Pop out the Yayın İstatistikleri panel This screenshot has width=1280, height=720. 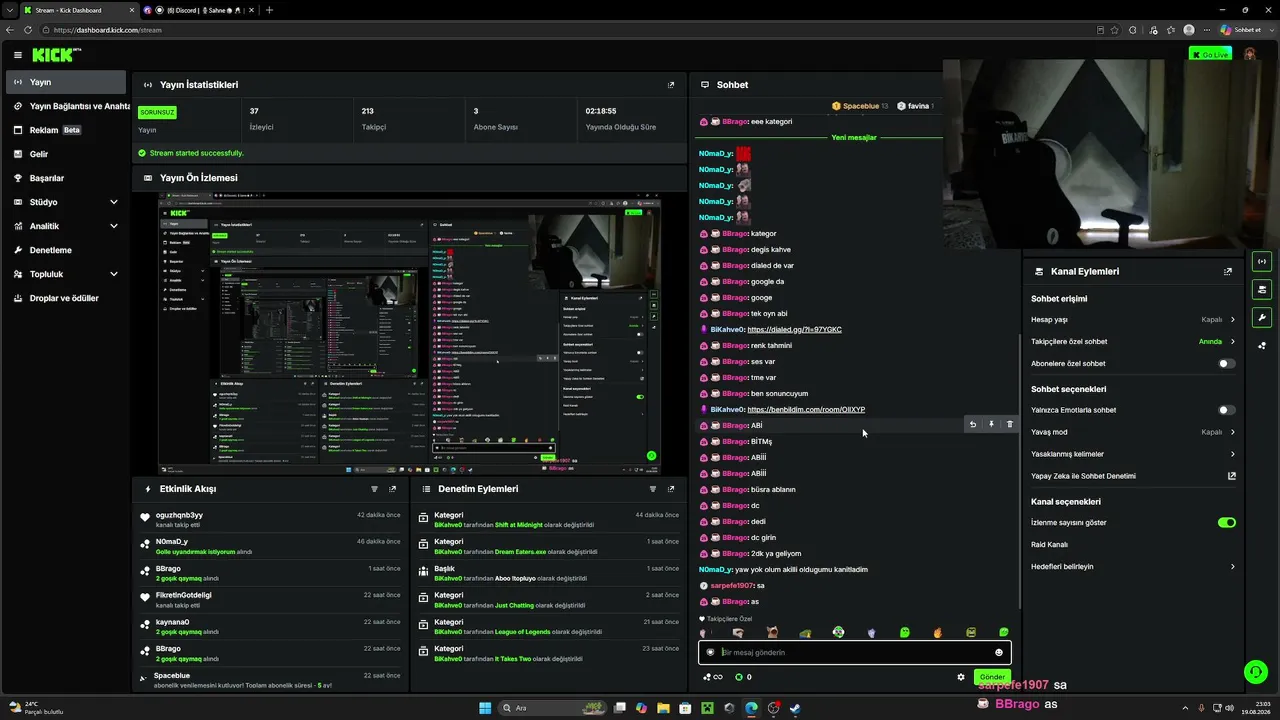coord(671,85)
